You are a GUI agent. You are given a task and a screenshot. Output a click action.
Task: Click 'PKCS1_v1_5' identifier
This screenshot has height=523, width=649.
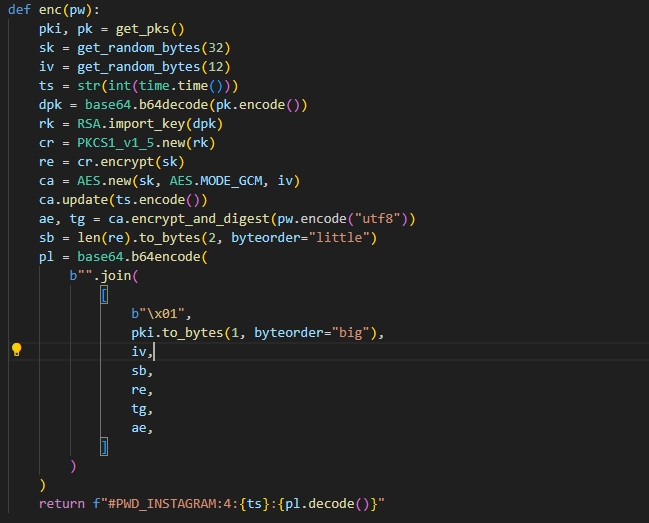coord(115,143)
